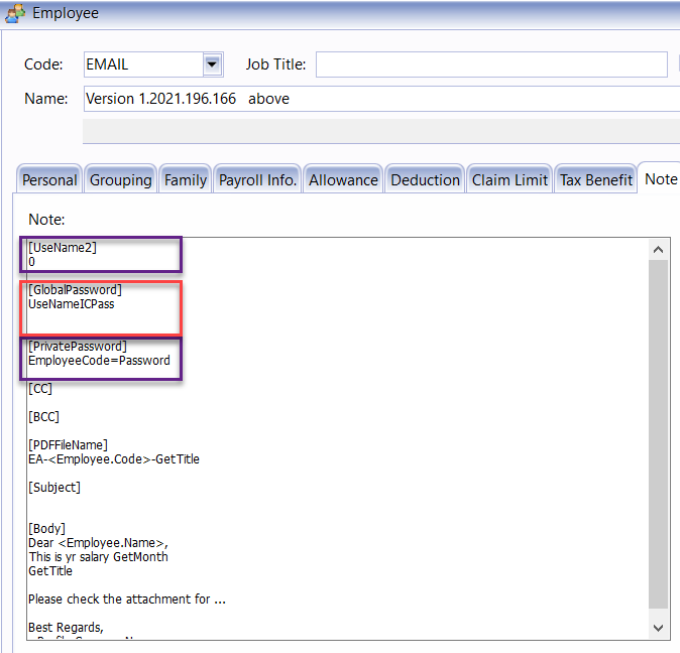
Task: Click the Note box vertical scrollbar thumb
Action: (658, 434)
